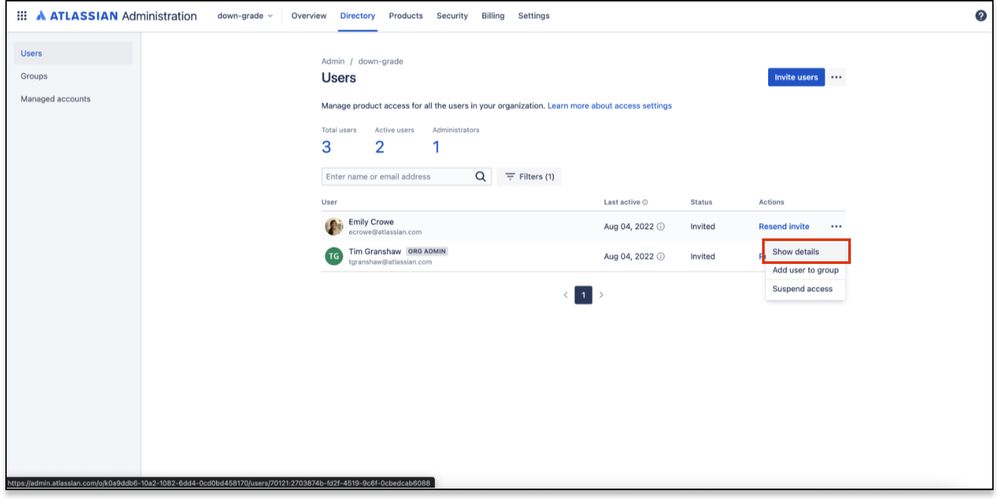The height and width of the screenshot is (501, 999).
Task: Open Learn more about access settings link
Action: click(x=610, y=106)
